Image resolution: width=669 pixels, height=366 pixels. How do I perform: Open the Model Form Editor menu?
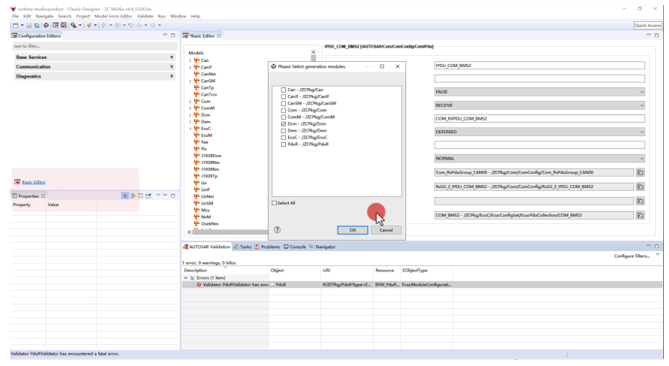click(113, 16)
